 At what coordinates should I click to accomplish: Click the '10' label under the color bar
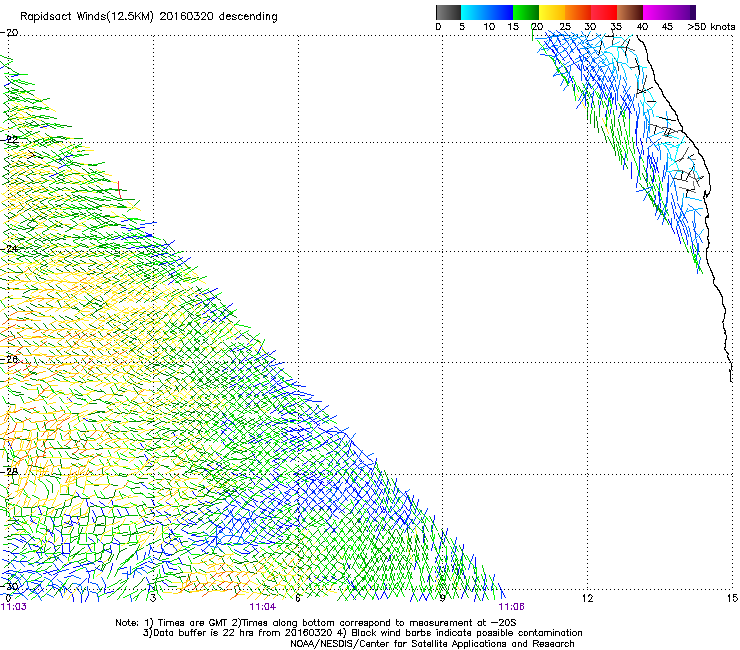(489, 27)
